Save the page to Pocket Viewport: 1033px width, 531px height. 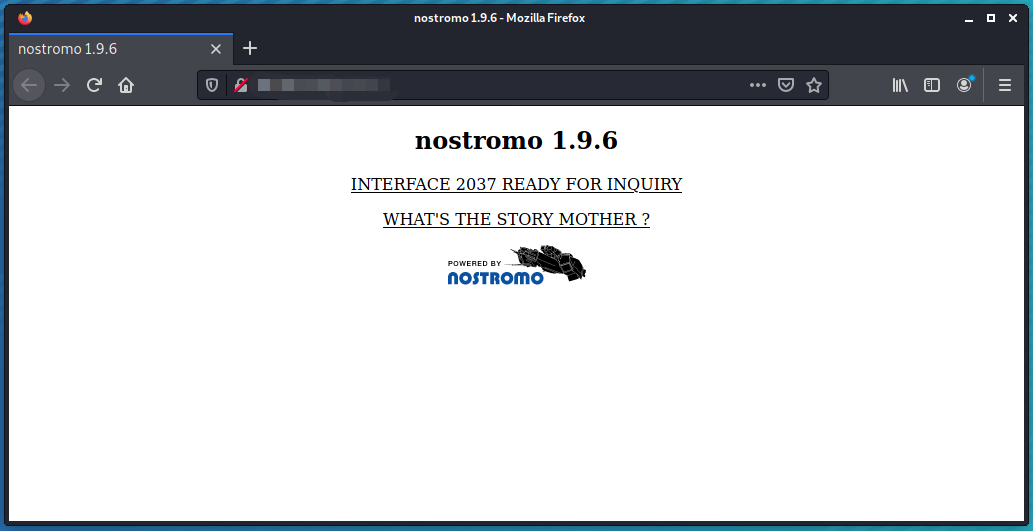pyautogui.click(x=786, y=85)
